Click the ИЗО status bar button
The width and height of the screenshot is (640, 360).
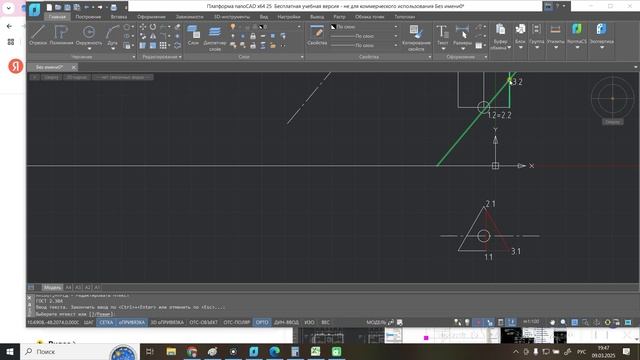[309, 322]
